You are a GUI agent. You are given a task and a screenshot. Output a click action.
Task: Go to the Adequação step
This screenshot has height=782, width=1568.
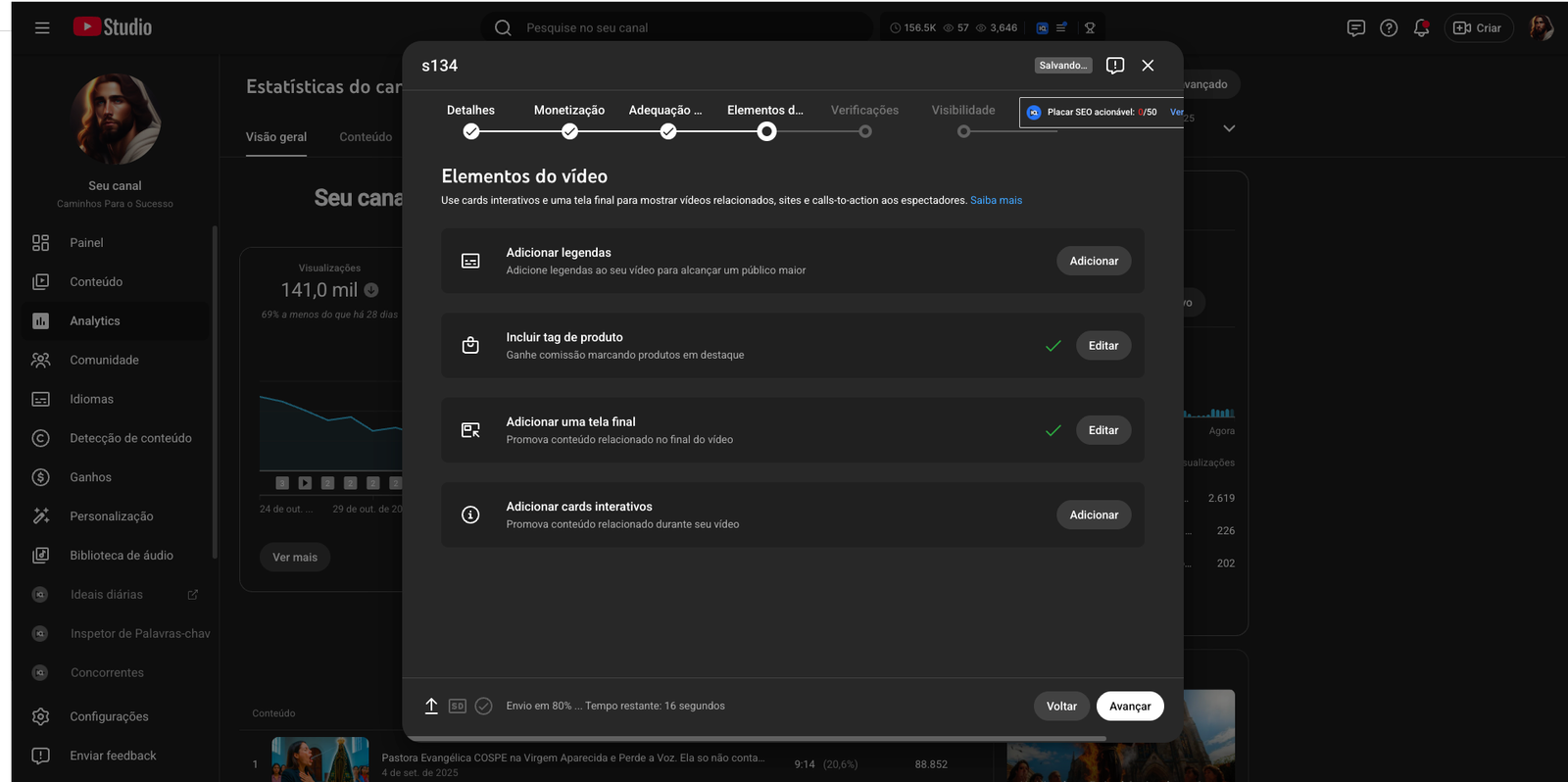[666, 122]
